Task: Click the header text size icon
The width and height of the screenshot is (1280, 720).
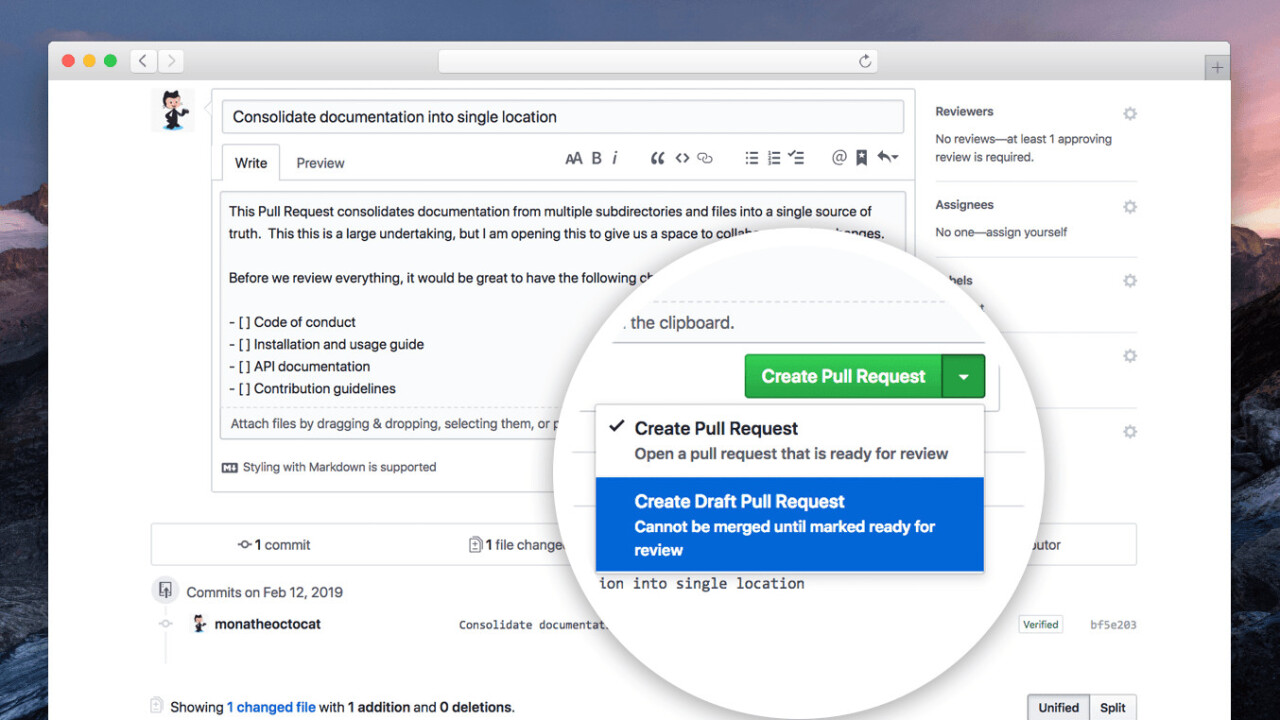Action: pos(573,158)
